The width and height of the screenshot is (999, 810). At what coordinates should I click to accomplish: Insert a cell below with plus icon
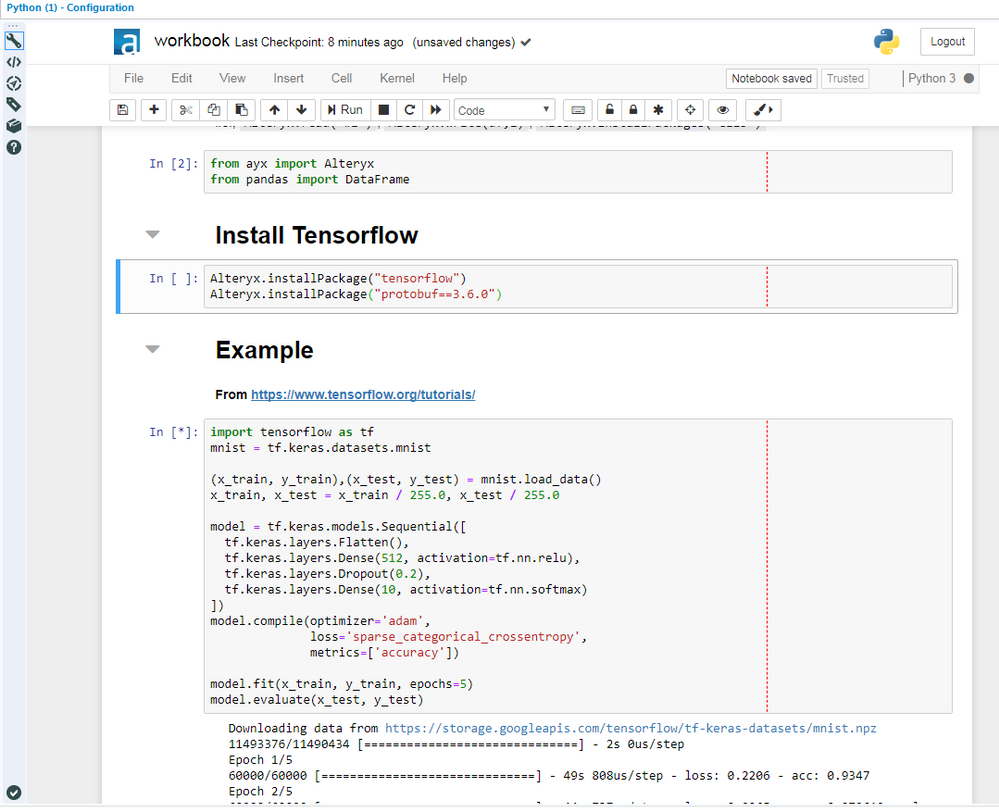pyautogui.click(x=153, y=110)
